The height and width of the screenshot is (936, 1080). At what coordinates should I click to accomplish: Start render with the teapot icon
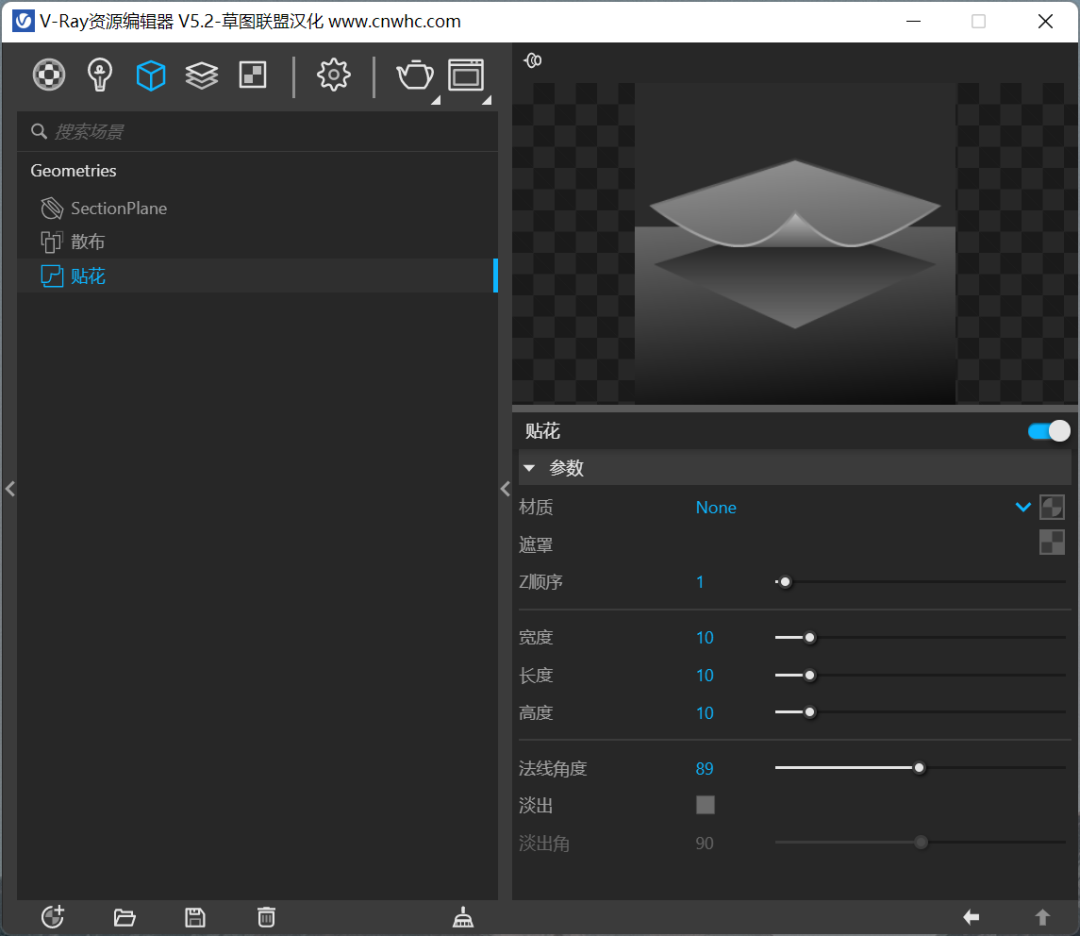tap(415, 74)
